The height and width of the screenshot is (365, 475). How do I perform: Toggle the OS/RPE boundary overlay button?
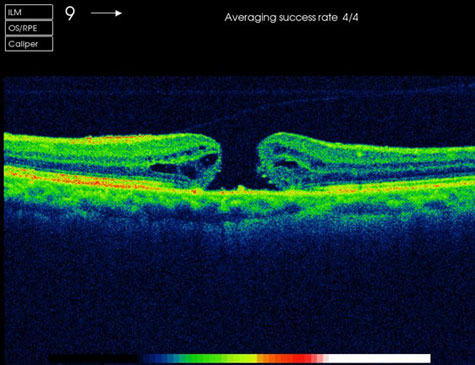point(29,28)
